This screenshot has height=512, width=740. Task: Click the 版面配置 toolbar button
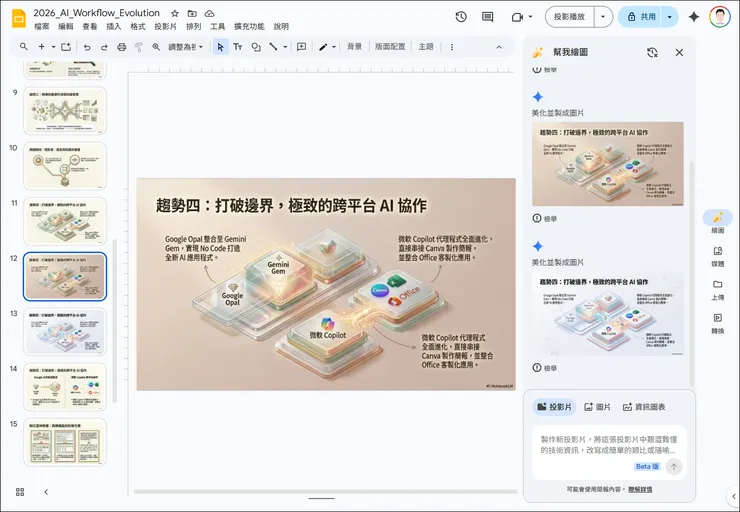click(390, 47)
